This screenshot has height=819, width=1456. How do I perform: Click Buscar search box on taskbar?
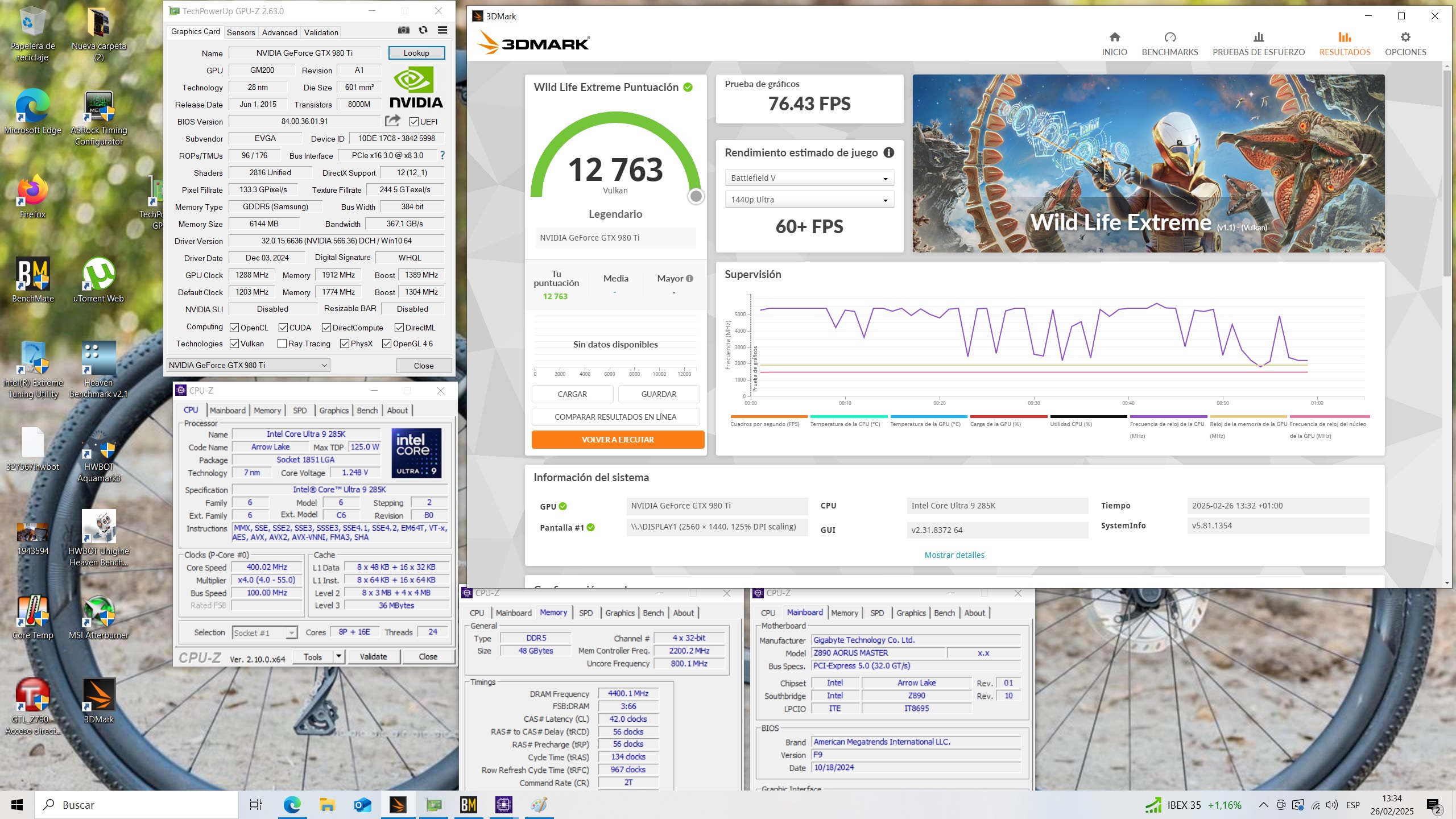pos(136,805)
